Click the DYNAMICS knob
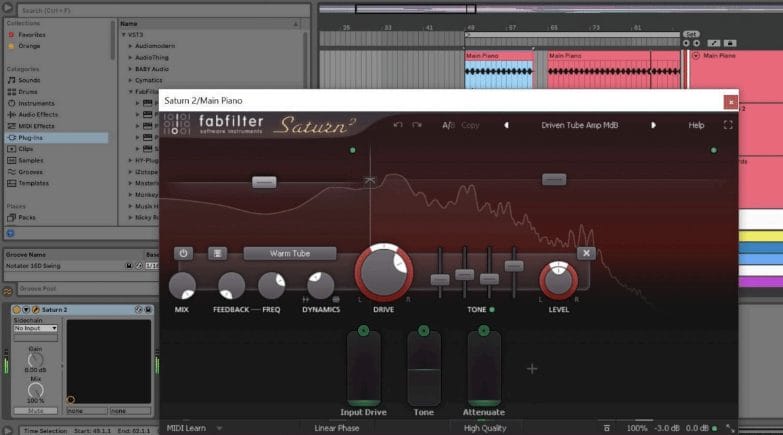 (321, 285)
